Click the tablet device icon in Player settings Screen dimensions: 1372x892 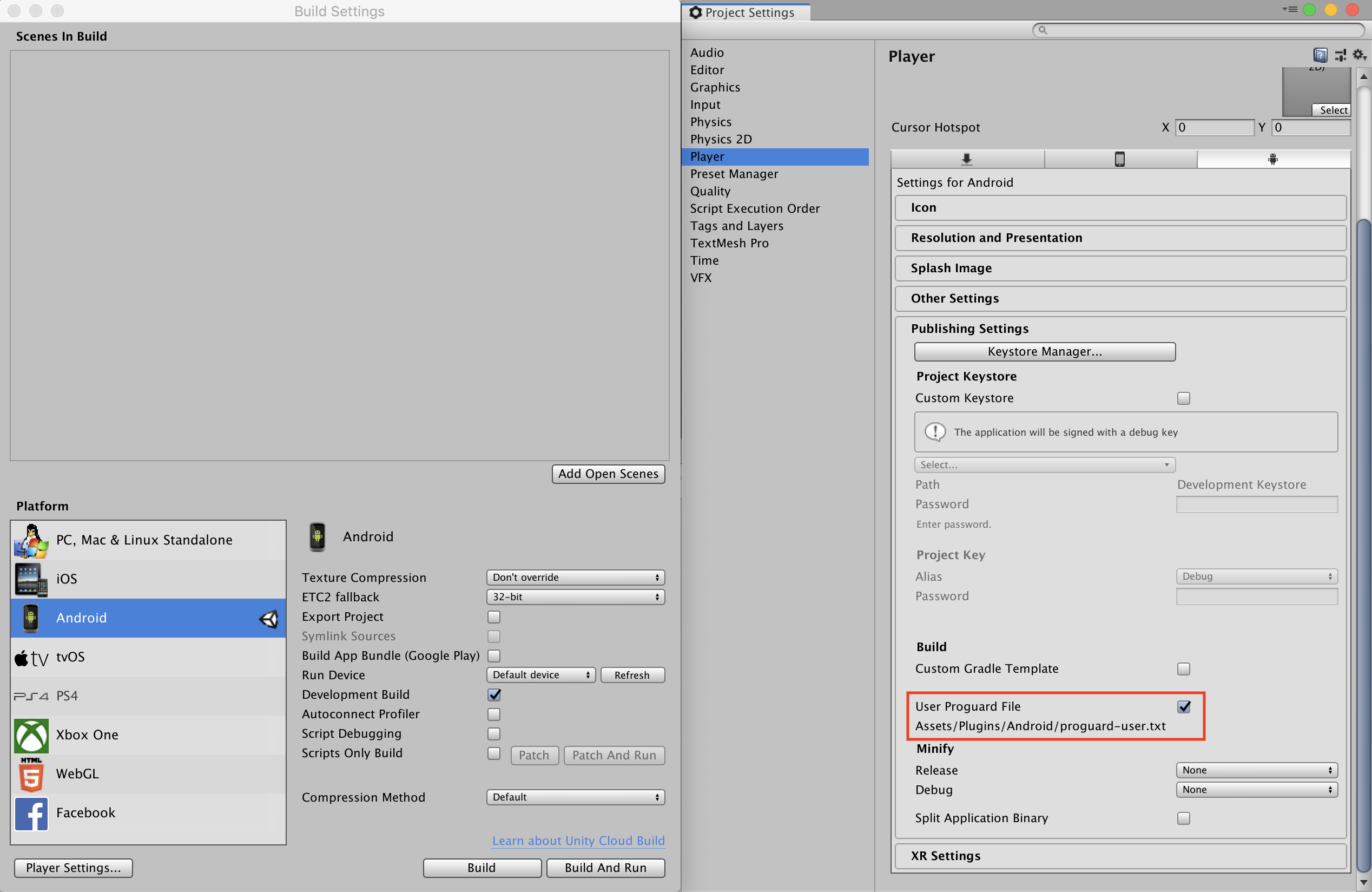coord(1120,159)
